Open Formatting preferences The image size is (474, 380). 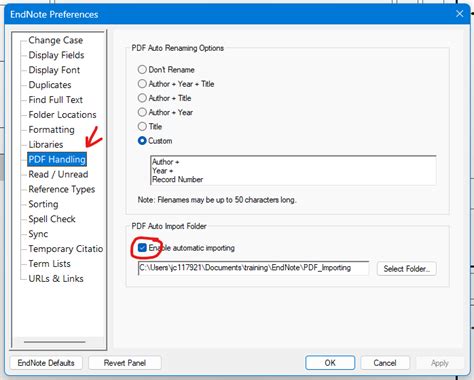point(51,130)
